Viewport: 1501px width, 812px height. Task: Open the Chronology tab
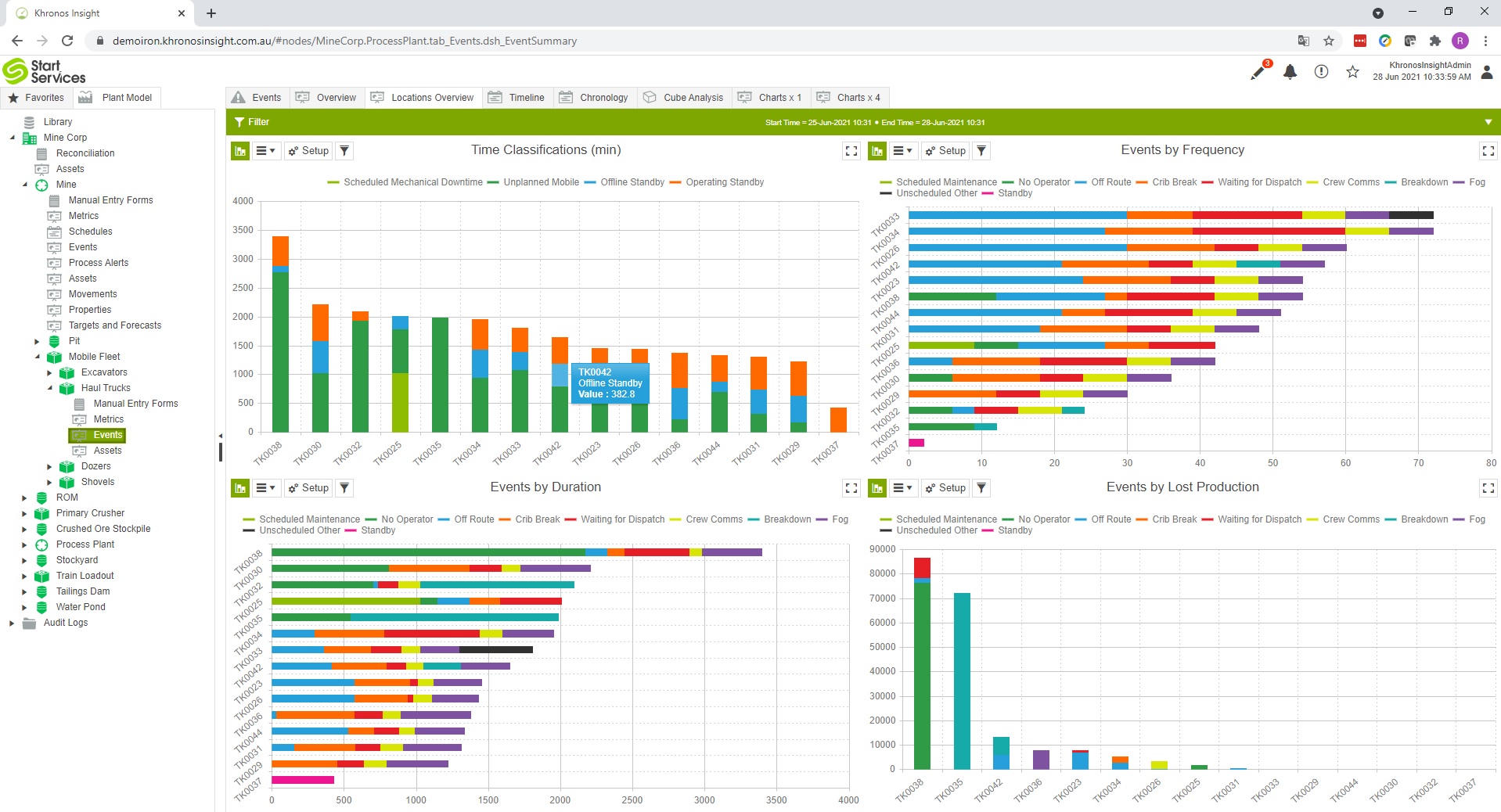(593, 98)
